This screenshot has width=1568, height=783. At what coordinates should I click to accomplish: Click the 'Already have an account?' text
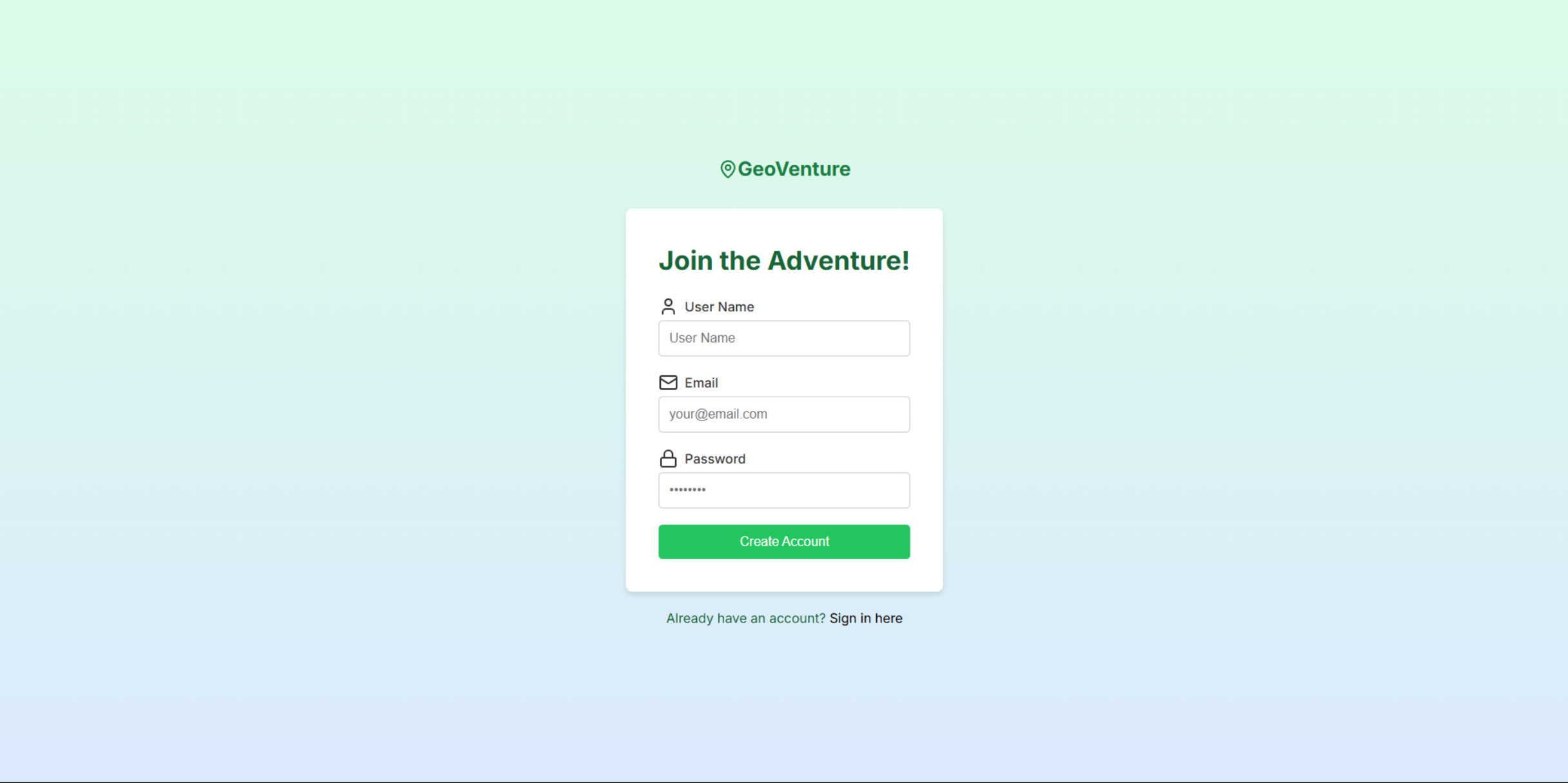pyautogui.click(x=745, y=619)
